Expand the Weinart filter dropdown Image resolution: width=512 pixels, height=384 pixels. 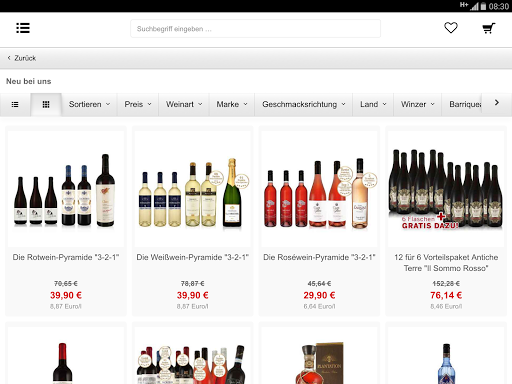tap(184, 105)
